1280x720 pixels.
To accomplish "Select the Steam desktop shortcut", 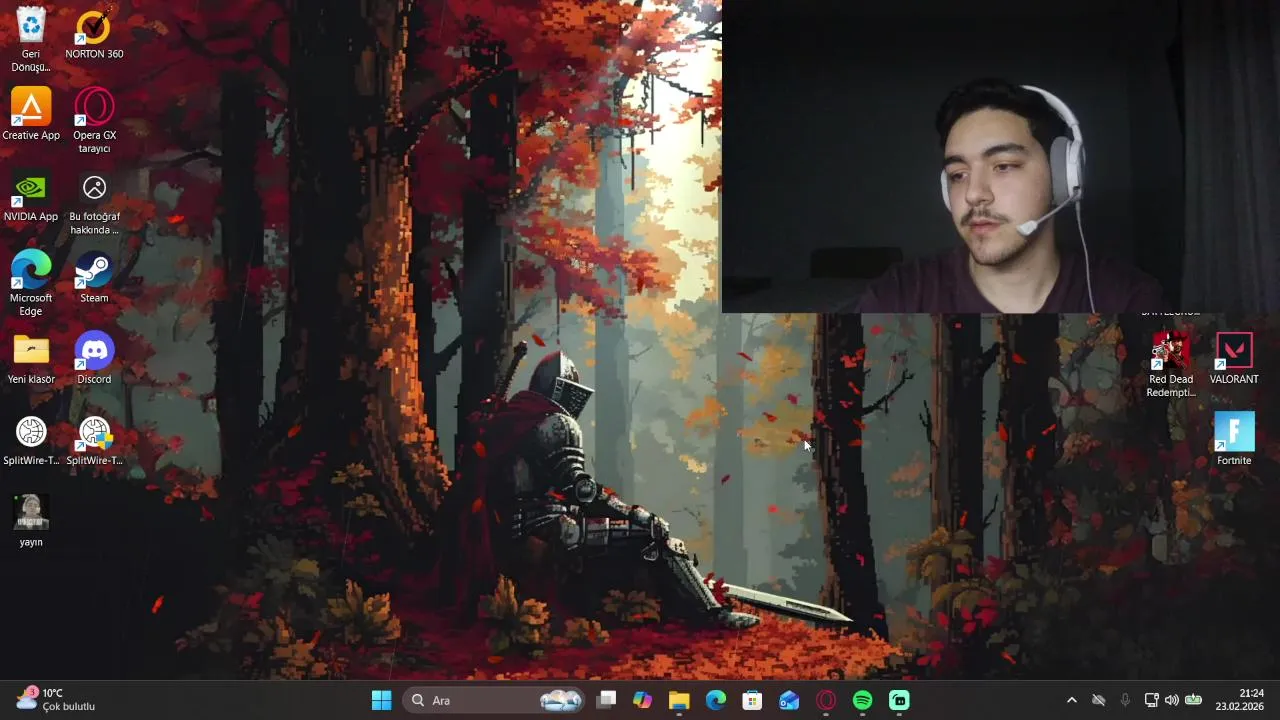I will (x=94, y=276).
